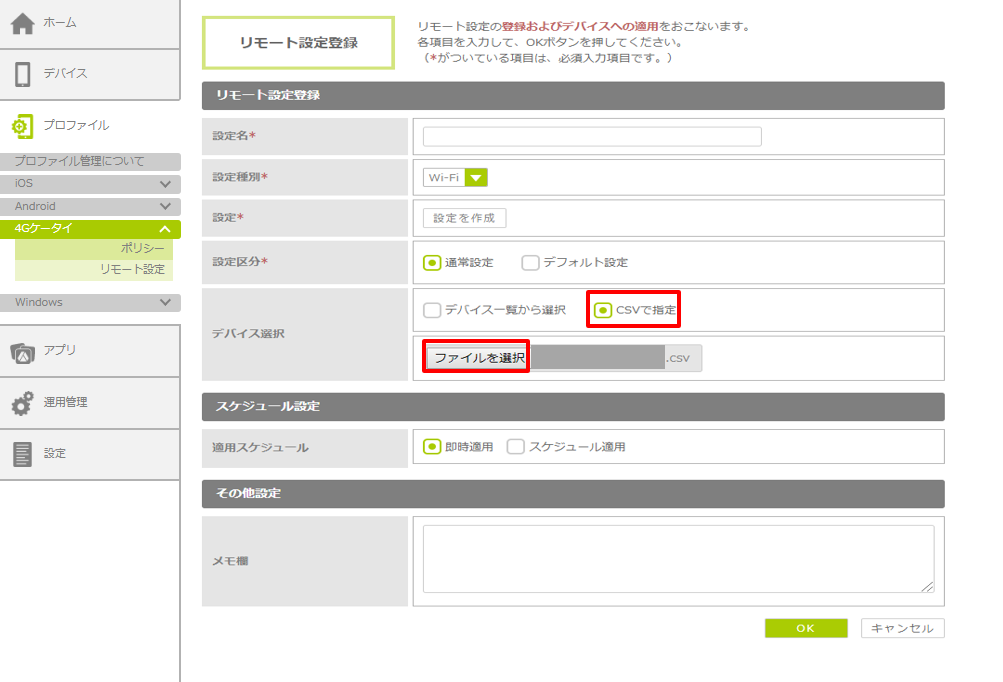1003x682 pixels.
Task: Choose the CSVで指定 option
Action: tap(603, 310)
